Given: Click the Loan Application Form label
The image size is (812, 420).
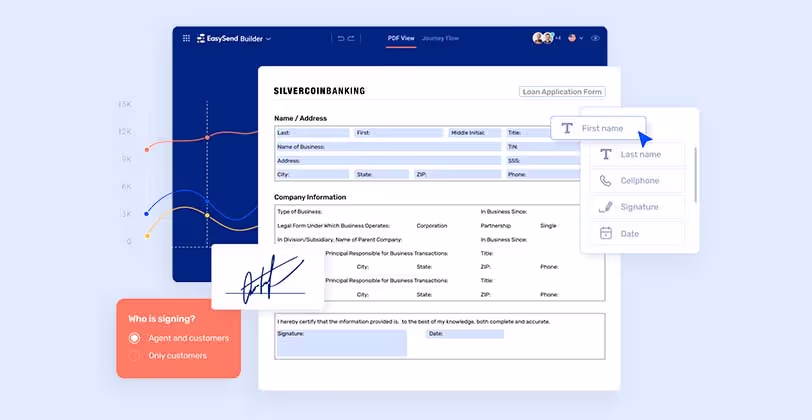Looking at the screenshot, I should coord(562,92).
